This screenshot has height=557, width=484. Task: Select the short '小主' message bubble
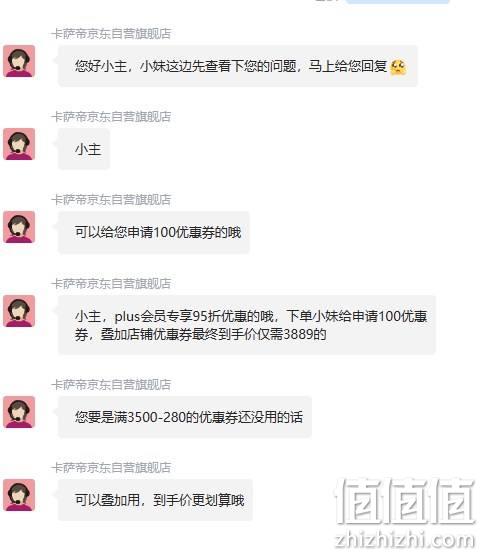[x=84, y=149]
